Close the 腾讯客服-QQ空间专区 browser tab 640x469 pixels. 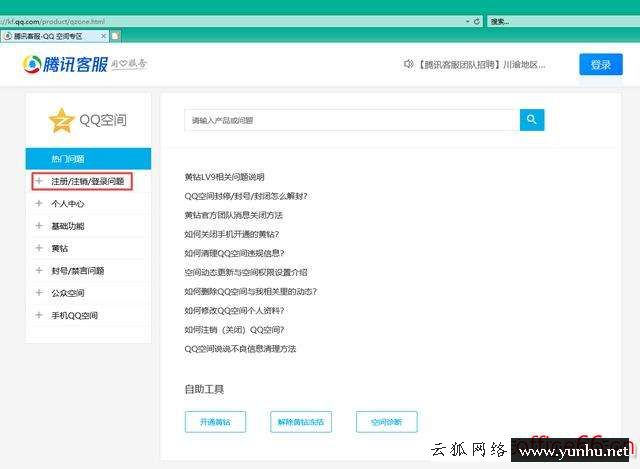103,36
